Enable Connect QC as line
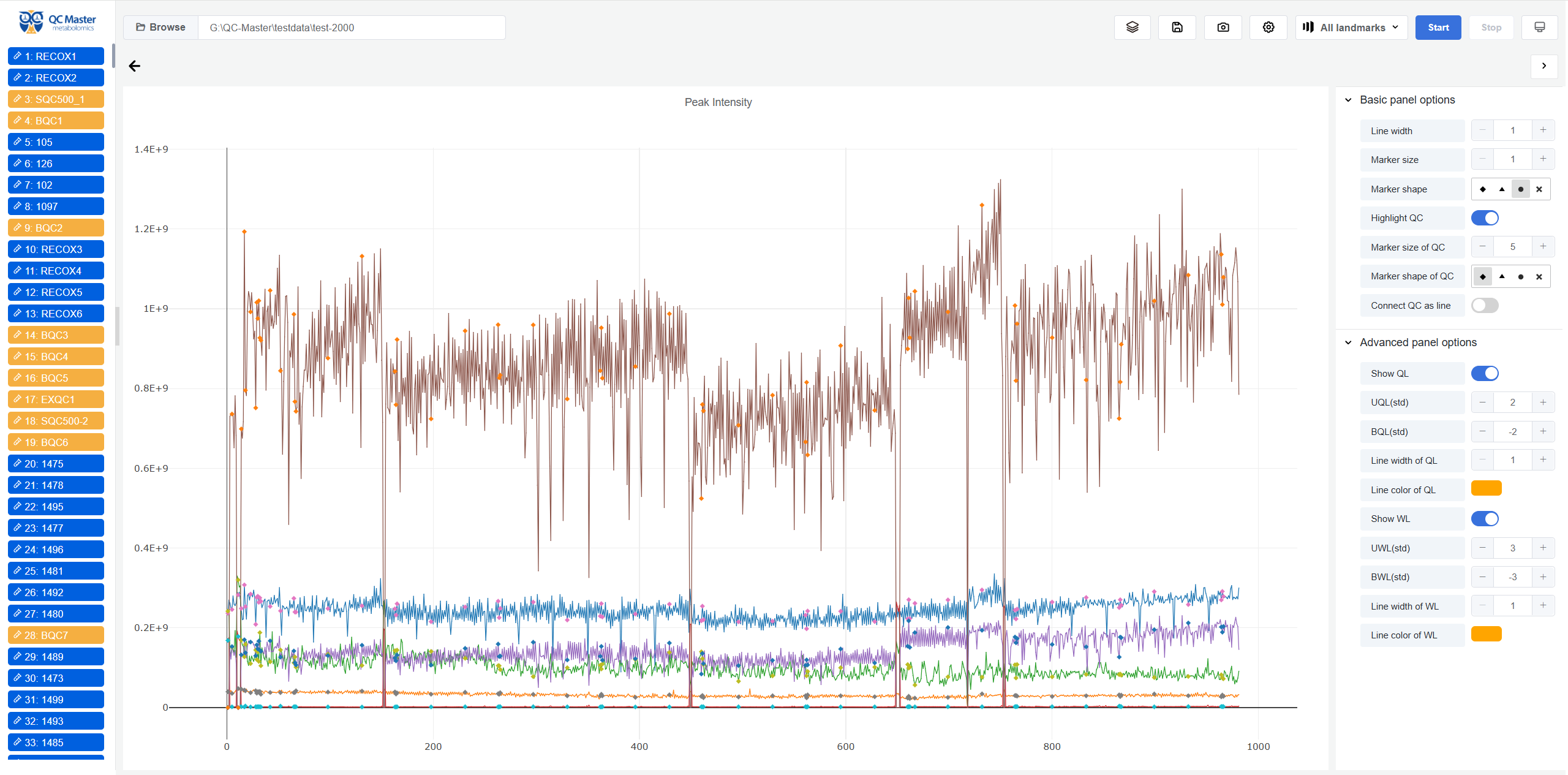This screenshot has height=775, width=1568. pyautogui.click(x=1485, y=306)
